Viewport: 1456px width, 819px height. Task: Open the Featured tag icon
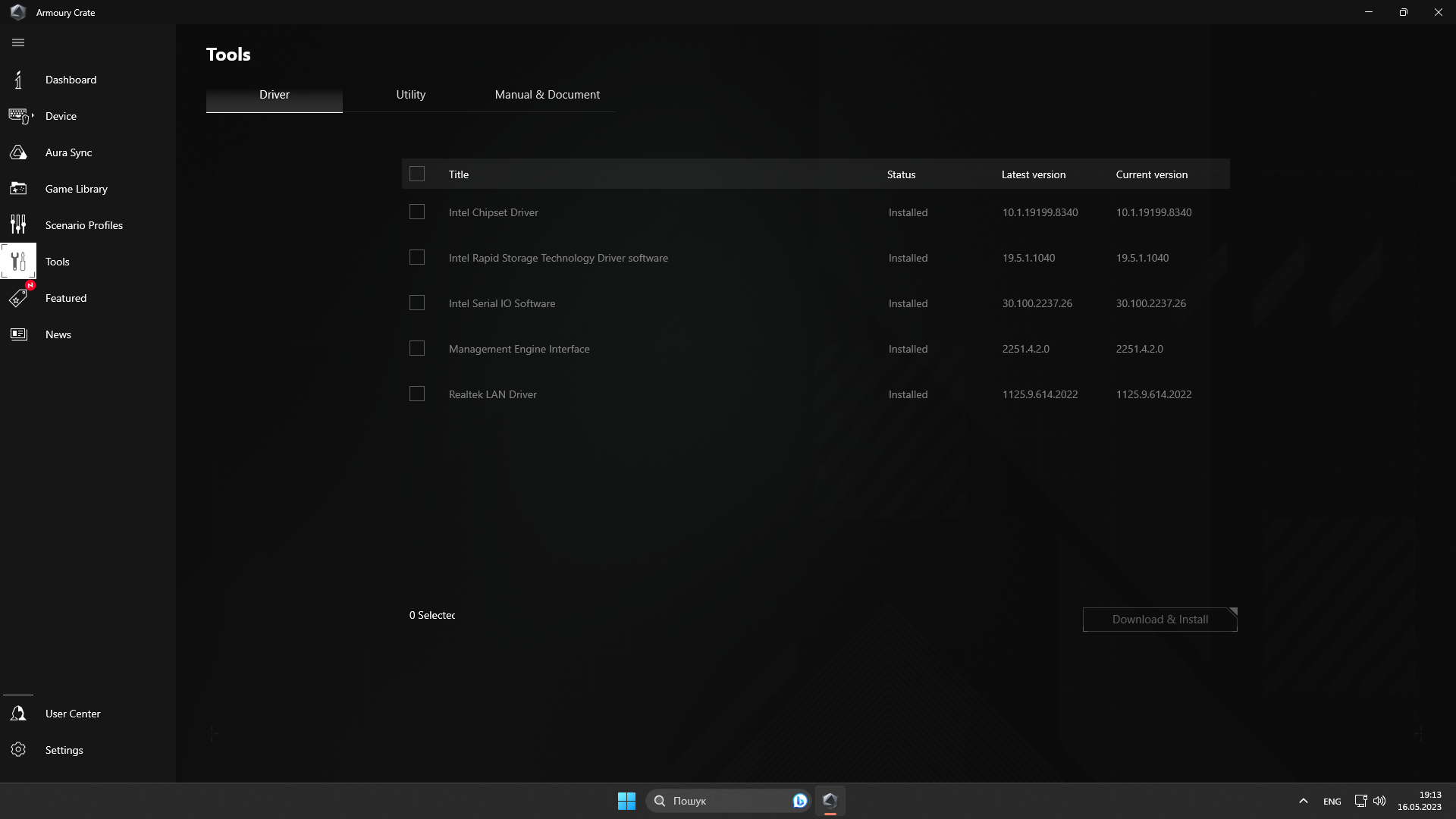[x=18, y=298]
